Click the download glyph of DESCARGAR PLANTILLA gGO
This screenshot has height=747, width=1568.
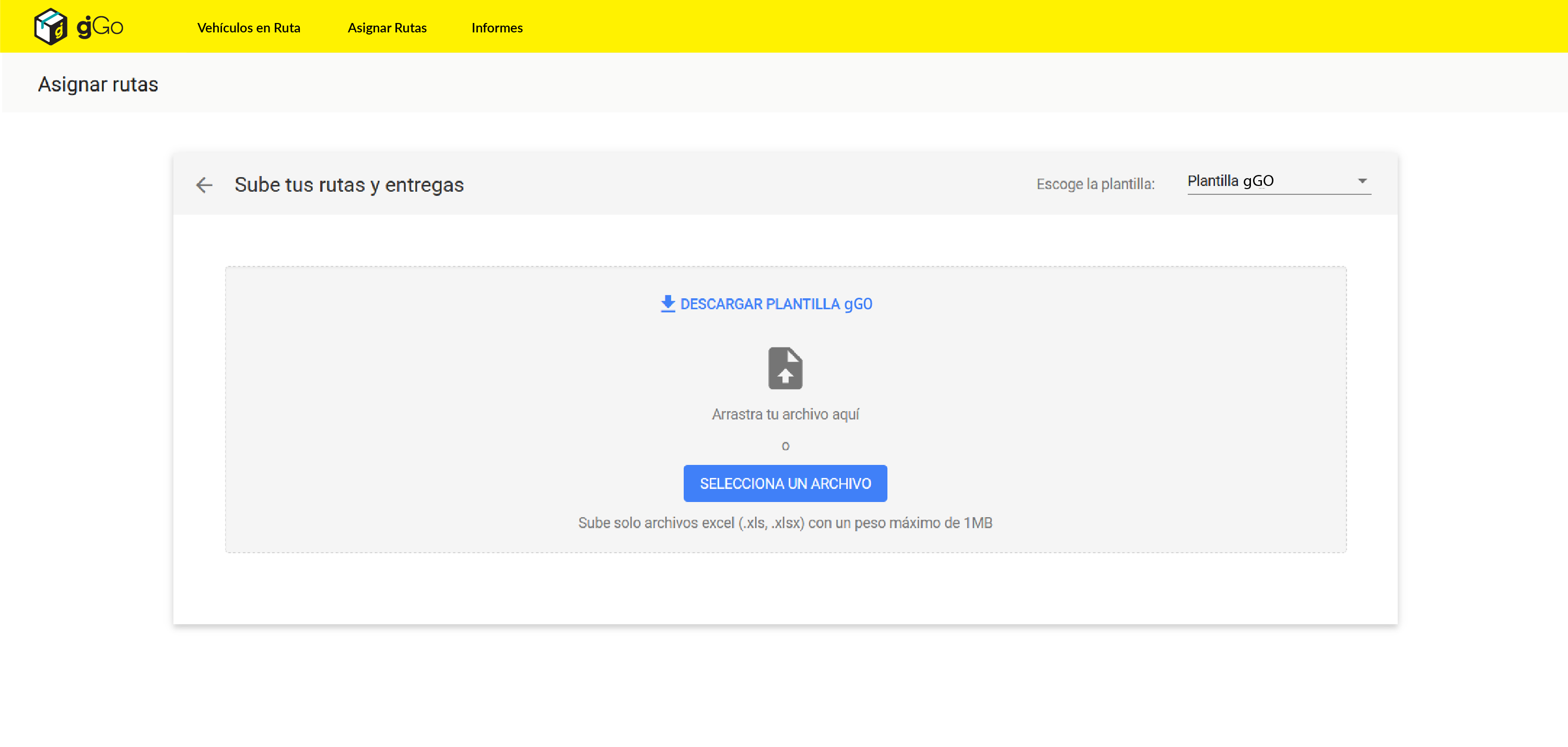pyautogui.click(x=668, y=304)
